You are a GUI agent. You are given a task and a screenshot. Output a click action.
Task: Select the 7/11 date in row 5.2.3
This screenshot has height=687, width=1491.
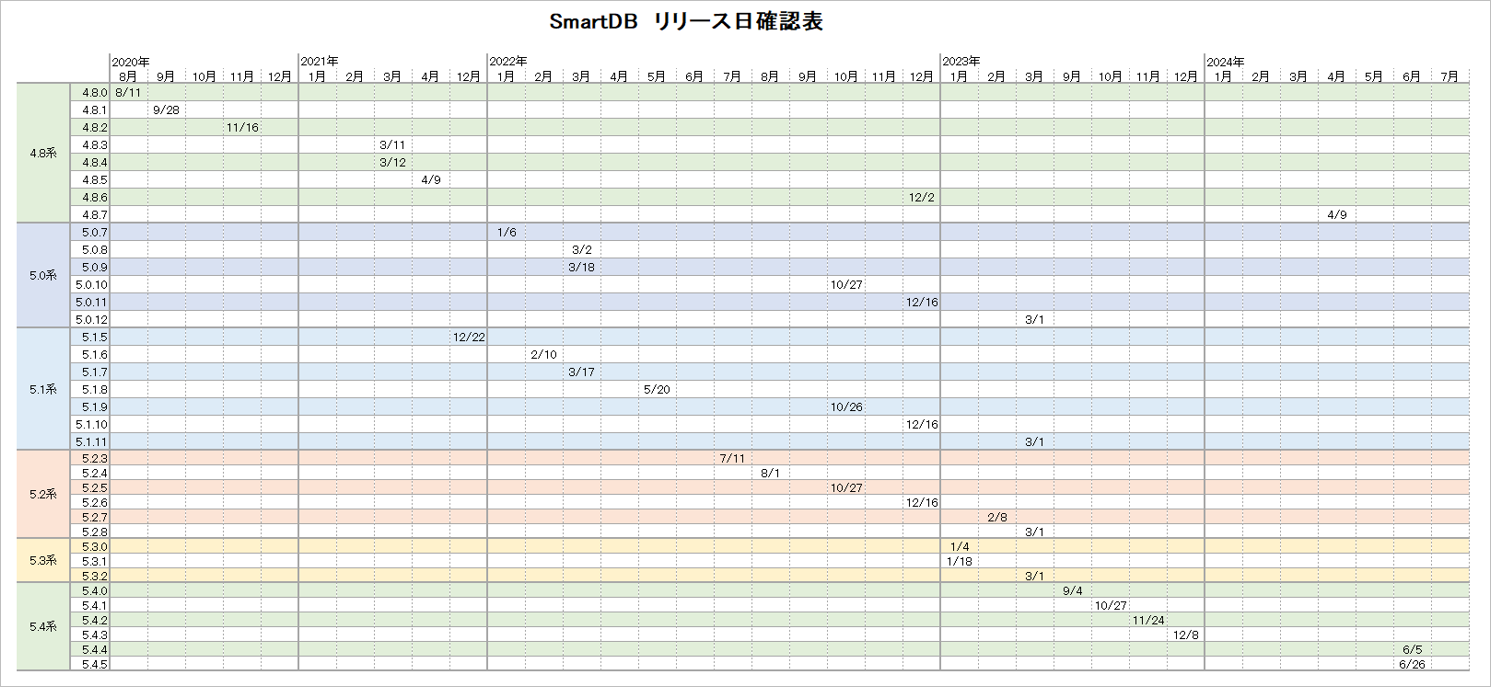point(732,458)
